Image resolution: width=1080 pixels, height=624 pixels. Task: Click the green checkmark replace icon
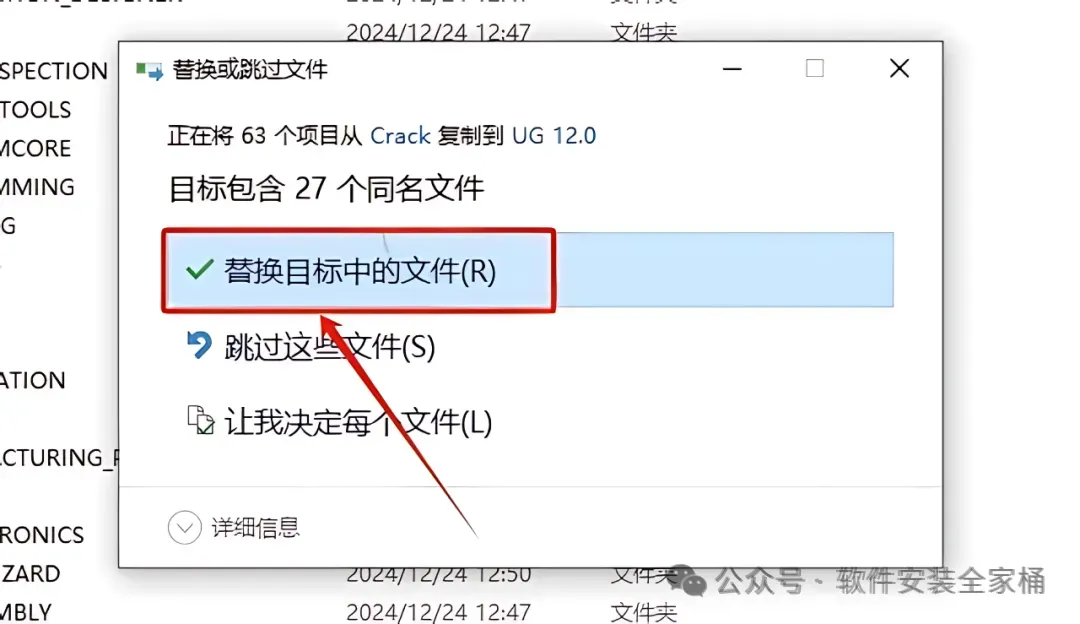199,269
